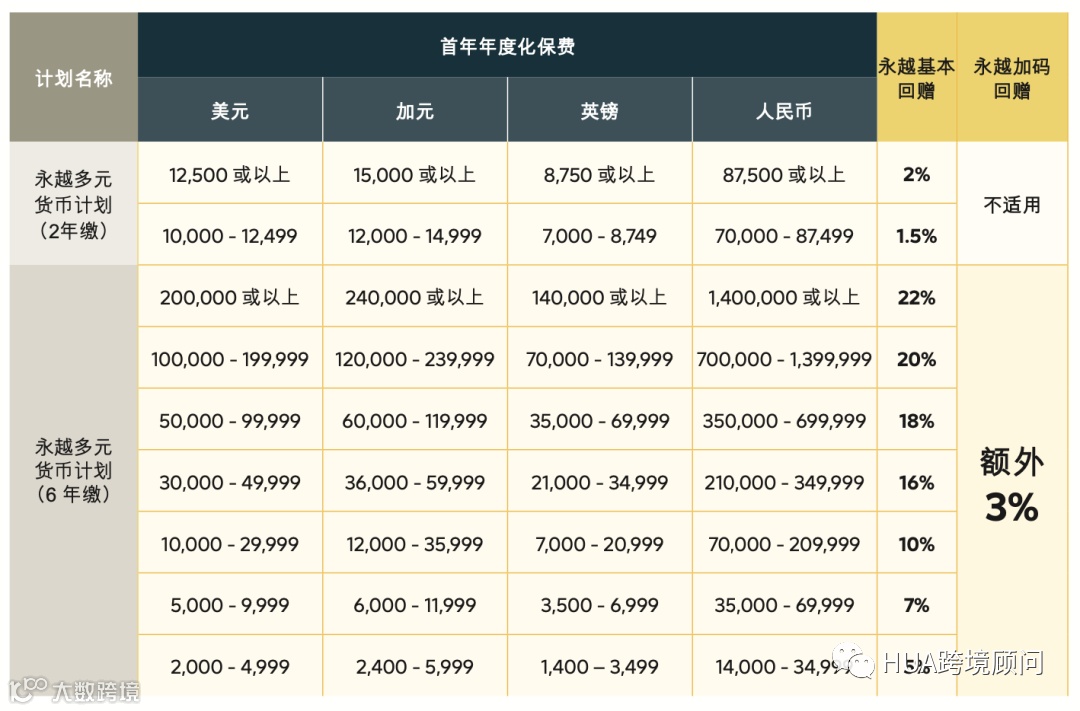Viewport: 1080px width, 711px height.
Task: Click the cell 1,400 – 3,499
Action: 599,666
